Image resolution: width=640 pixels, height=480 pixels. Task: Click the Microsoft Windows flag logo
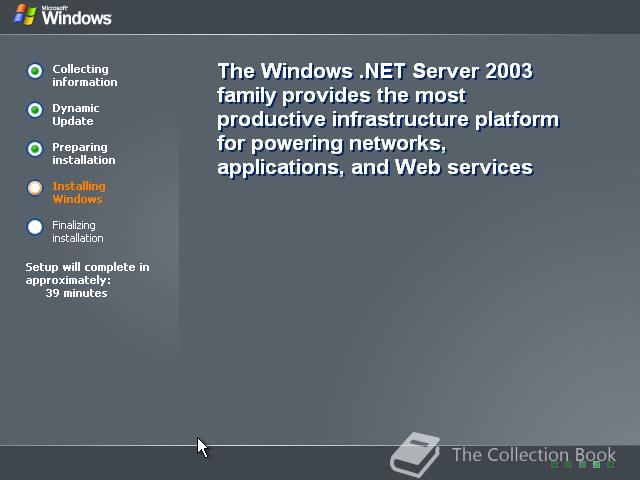[x=24, y=15]
